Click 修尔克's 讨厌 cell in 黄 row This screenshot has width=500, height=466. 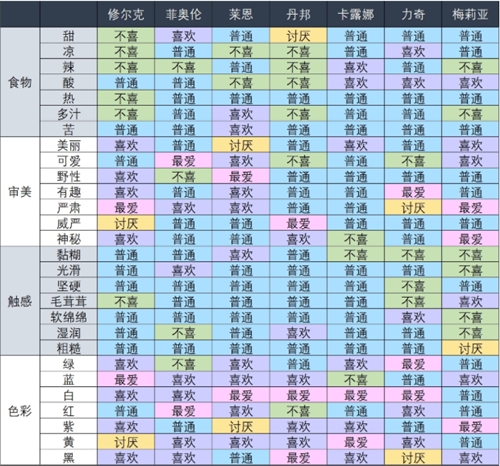pos(126,442)
